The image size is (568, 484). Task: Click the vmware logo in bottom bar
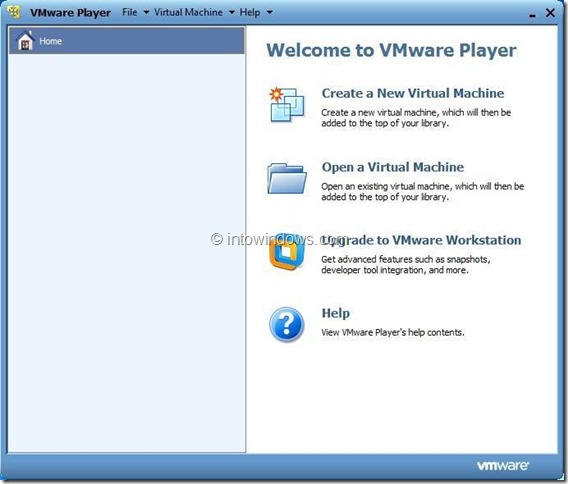[x=502, y=466]
